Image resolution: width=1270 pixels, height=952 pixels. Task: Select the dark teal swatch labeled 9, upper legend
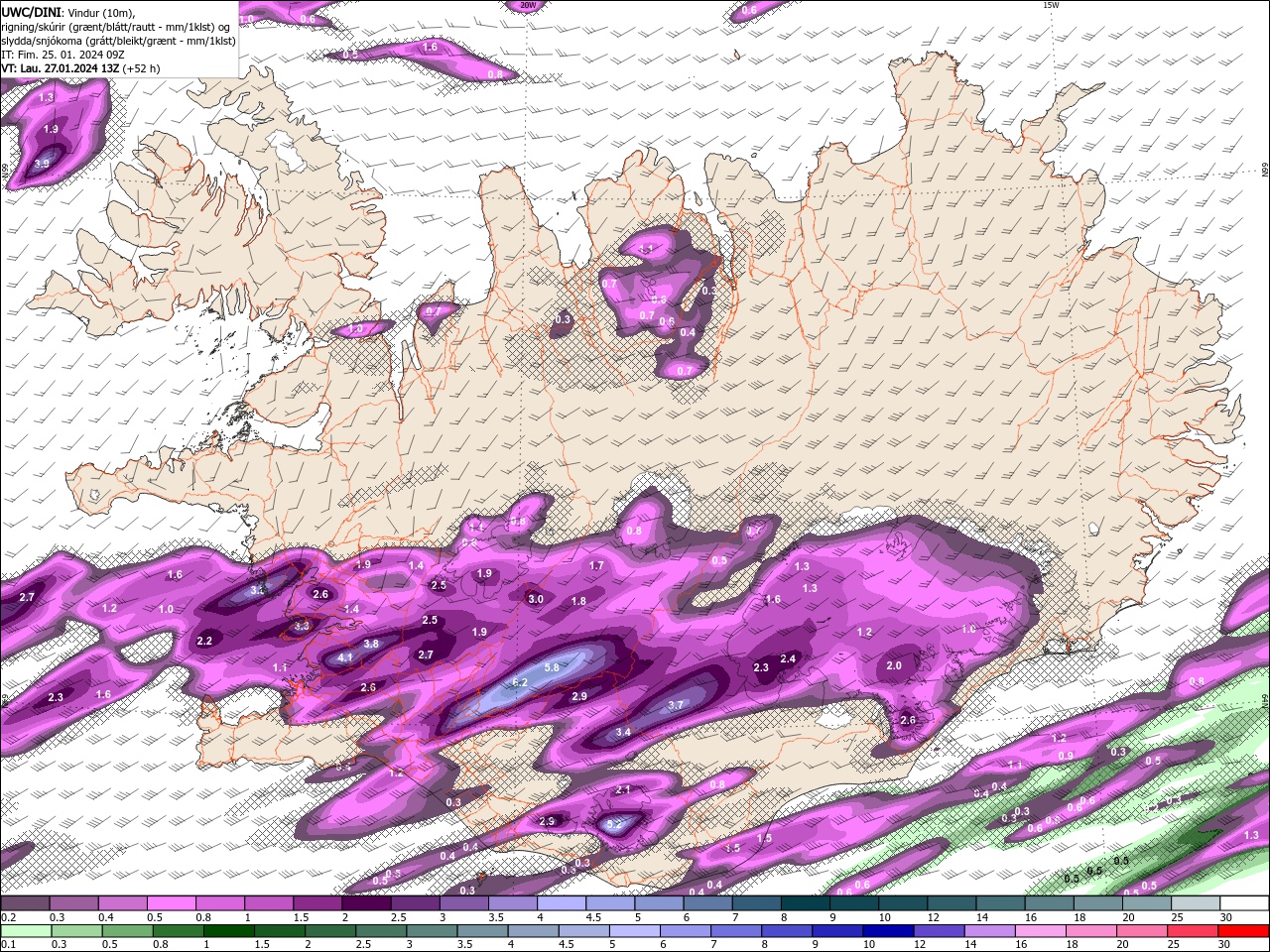853,903
